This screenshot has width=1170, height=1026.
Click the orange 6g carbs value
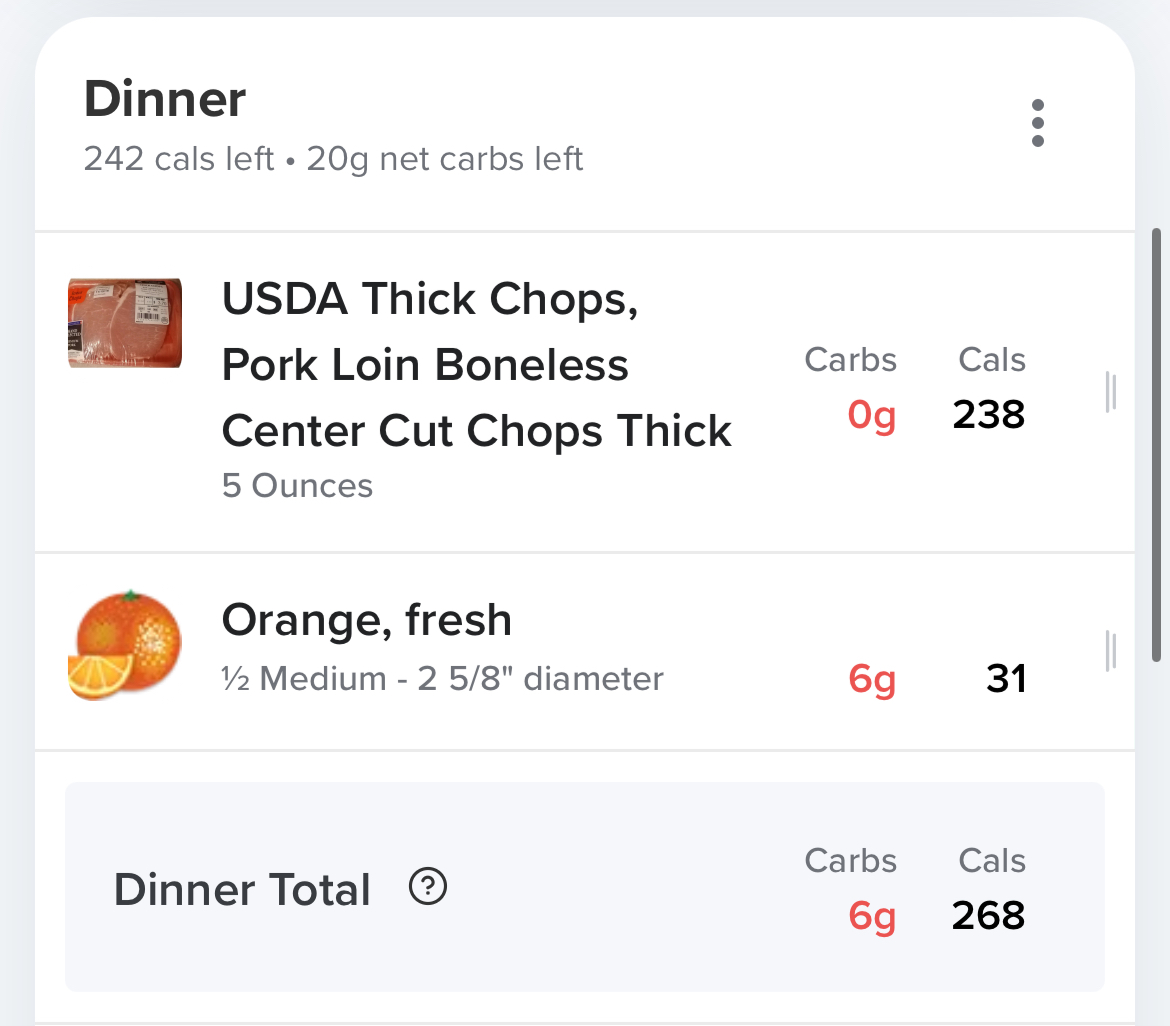pyautogui.click(x=871, y=679)
